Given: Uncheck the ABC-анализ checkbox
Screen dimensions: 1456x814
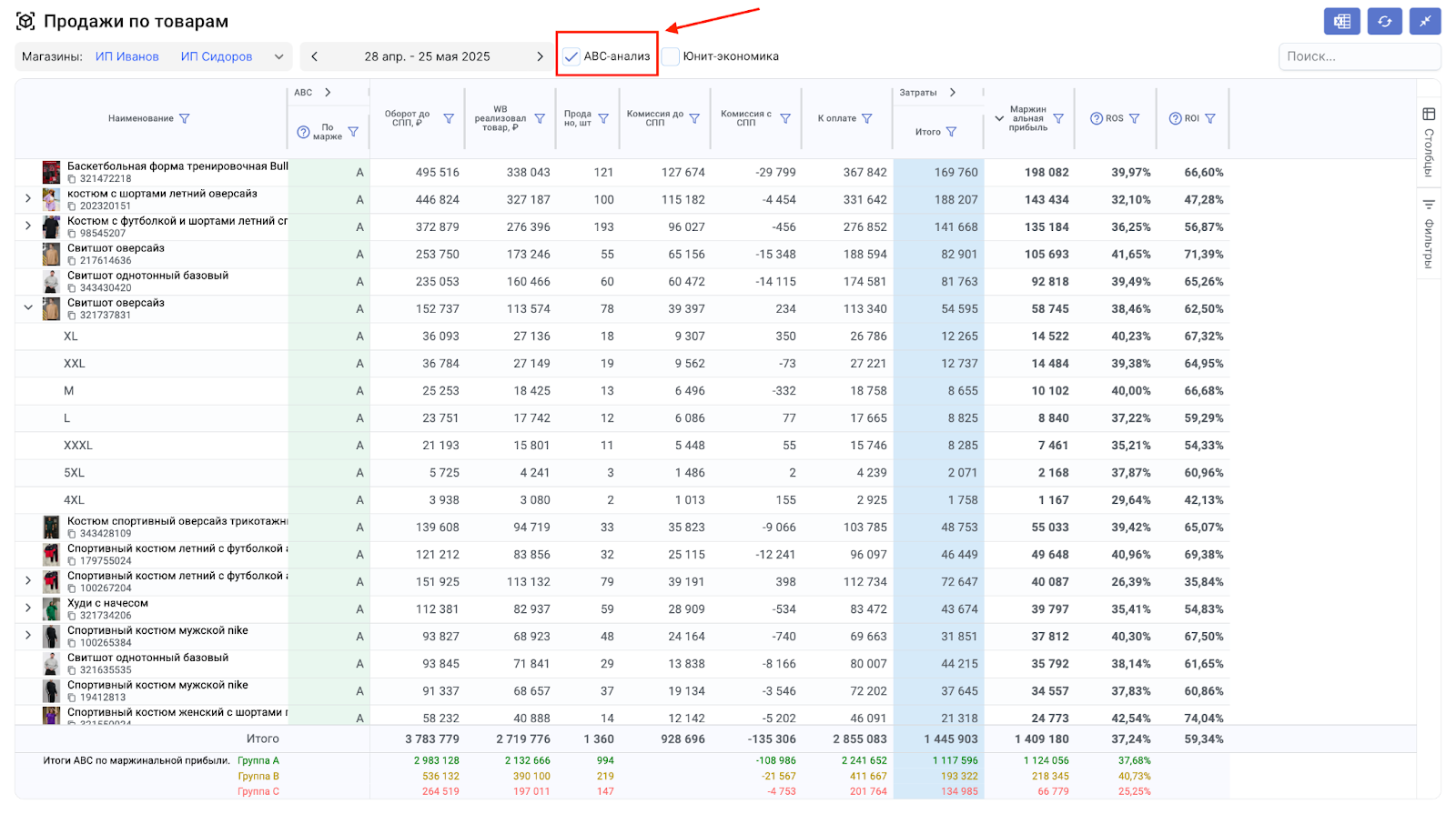Looking at the screenshot, I should [571, 56].
